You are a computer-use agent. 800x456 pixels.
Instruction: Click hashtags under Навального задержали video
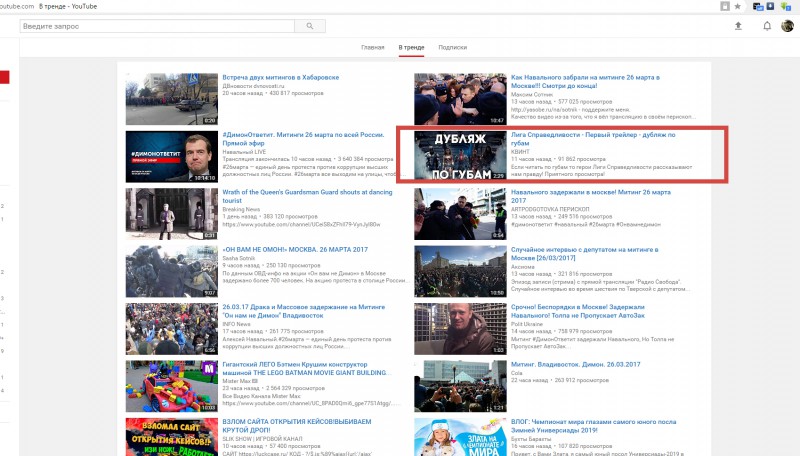tap(585, 225)
